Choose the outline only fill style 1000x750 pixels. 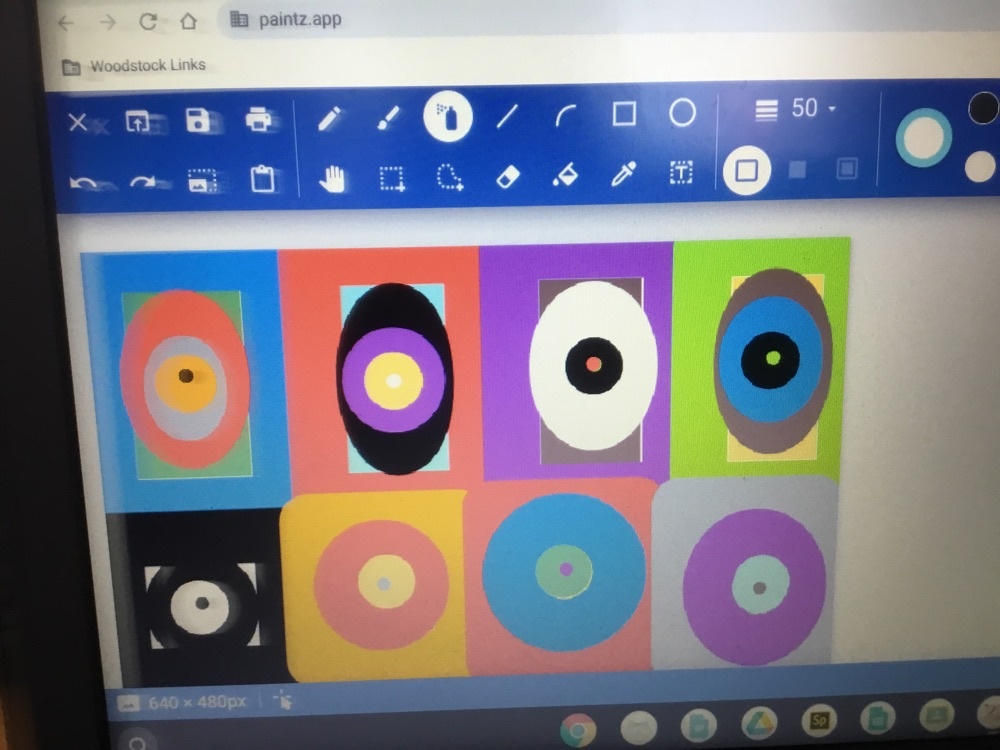point(747,170)
